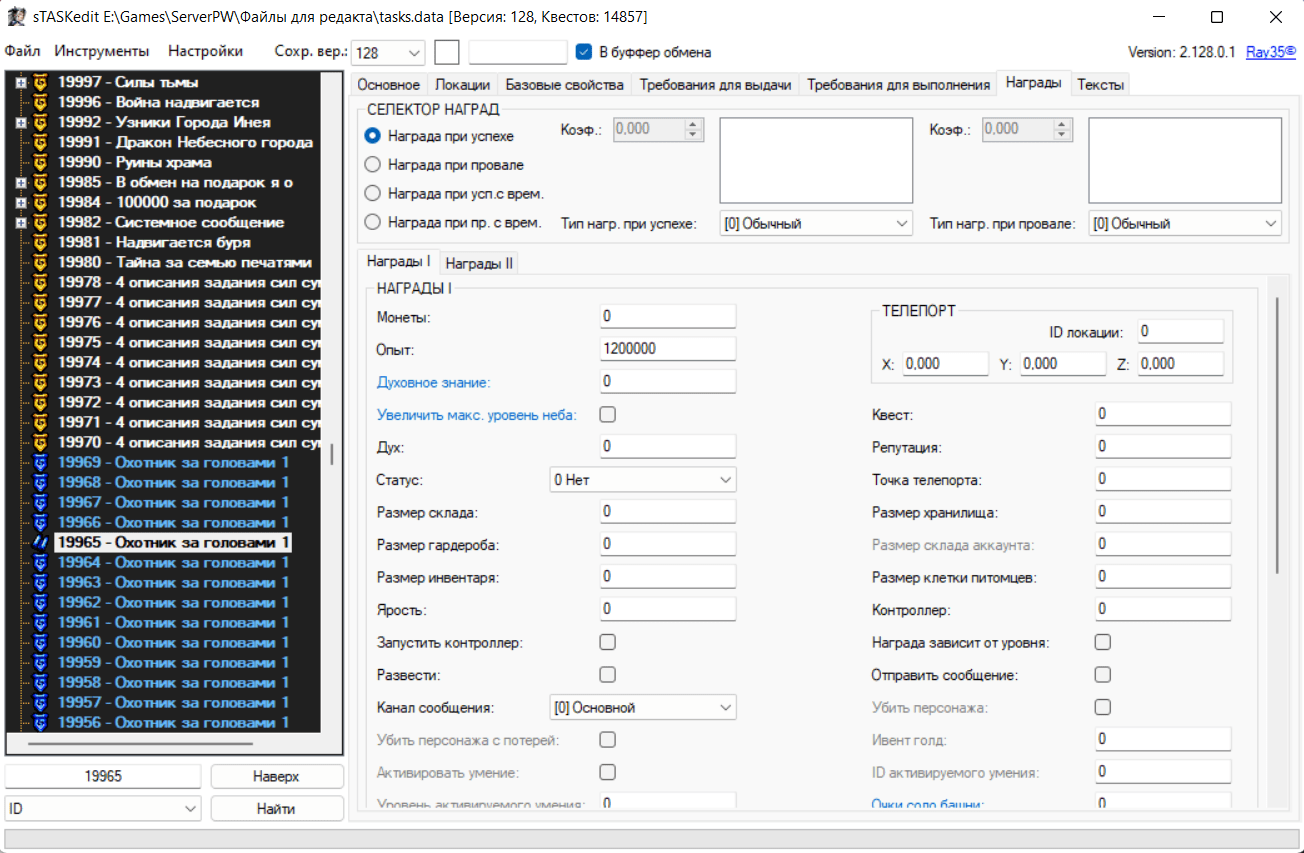This screenshot has width=1304, height=853.
Task: Click the gold quest icon of task 19996
Action: [41, 102]
